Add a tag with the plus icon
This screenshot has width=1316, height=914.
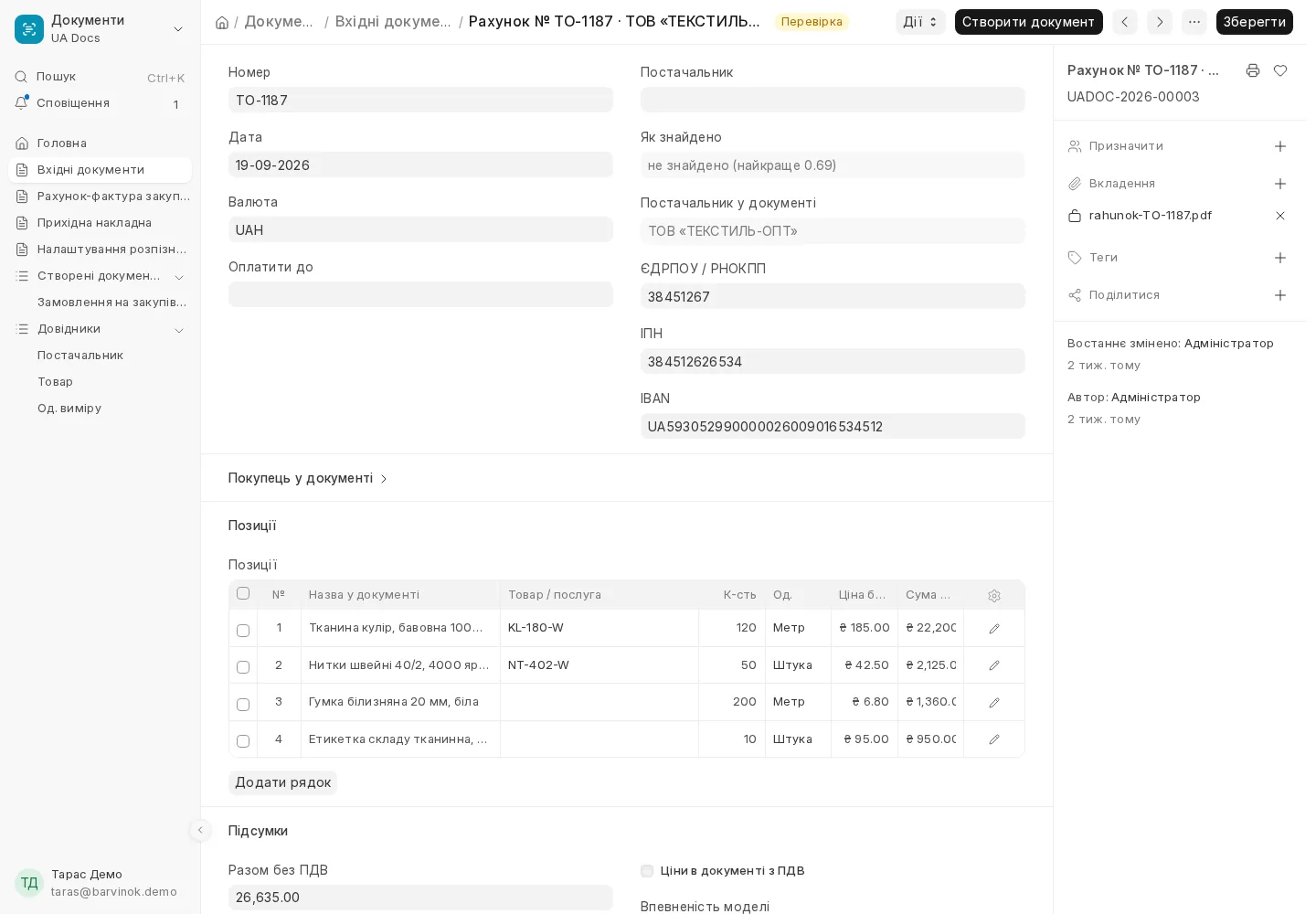pos(1280,258)
